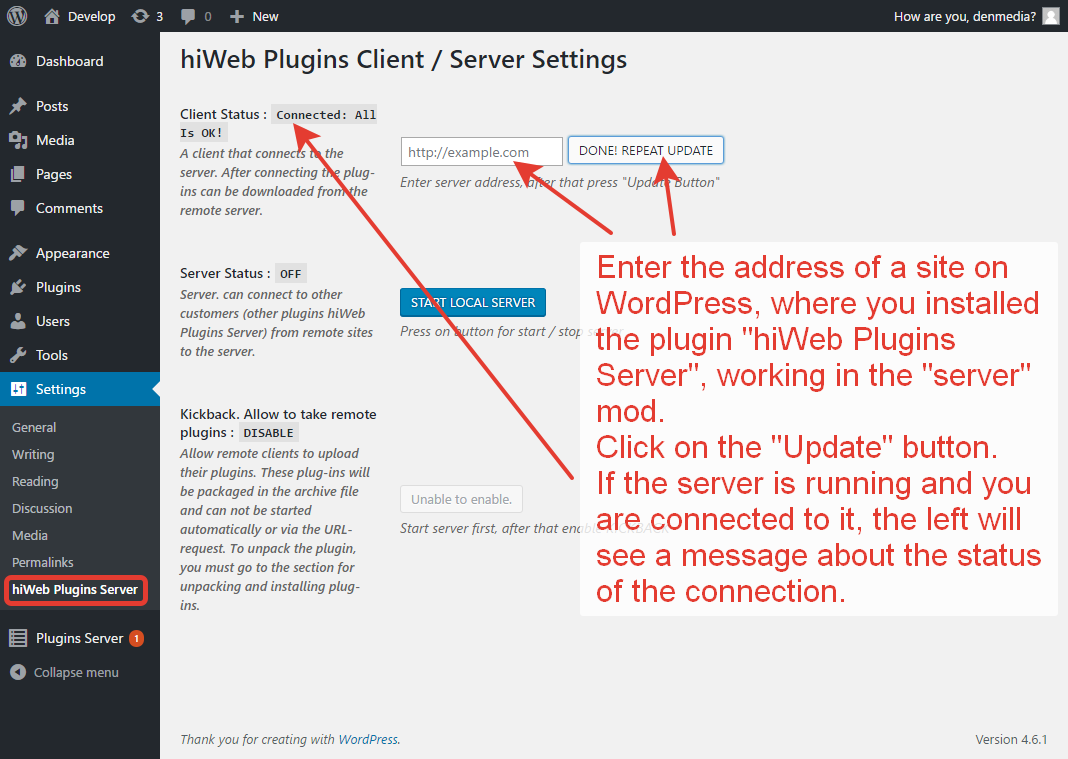Click the denmedia user avatar
The width and height of the screenshot is (1068, 759).
pos(1051,16)
